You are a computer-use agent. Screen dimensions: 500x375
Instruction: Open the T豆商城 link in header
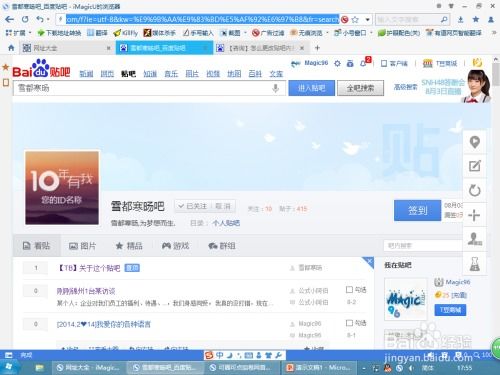pyautogui.click(x=440, y=63)
